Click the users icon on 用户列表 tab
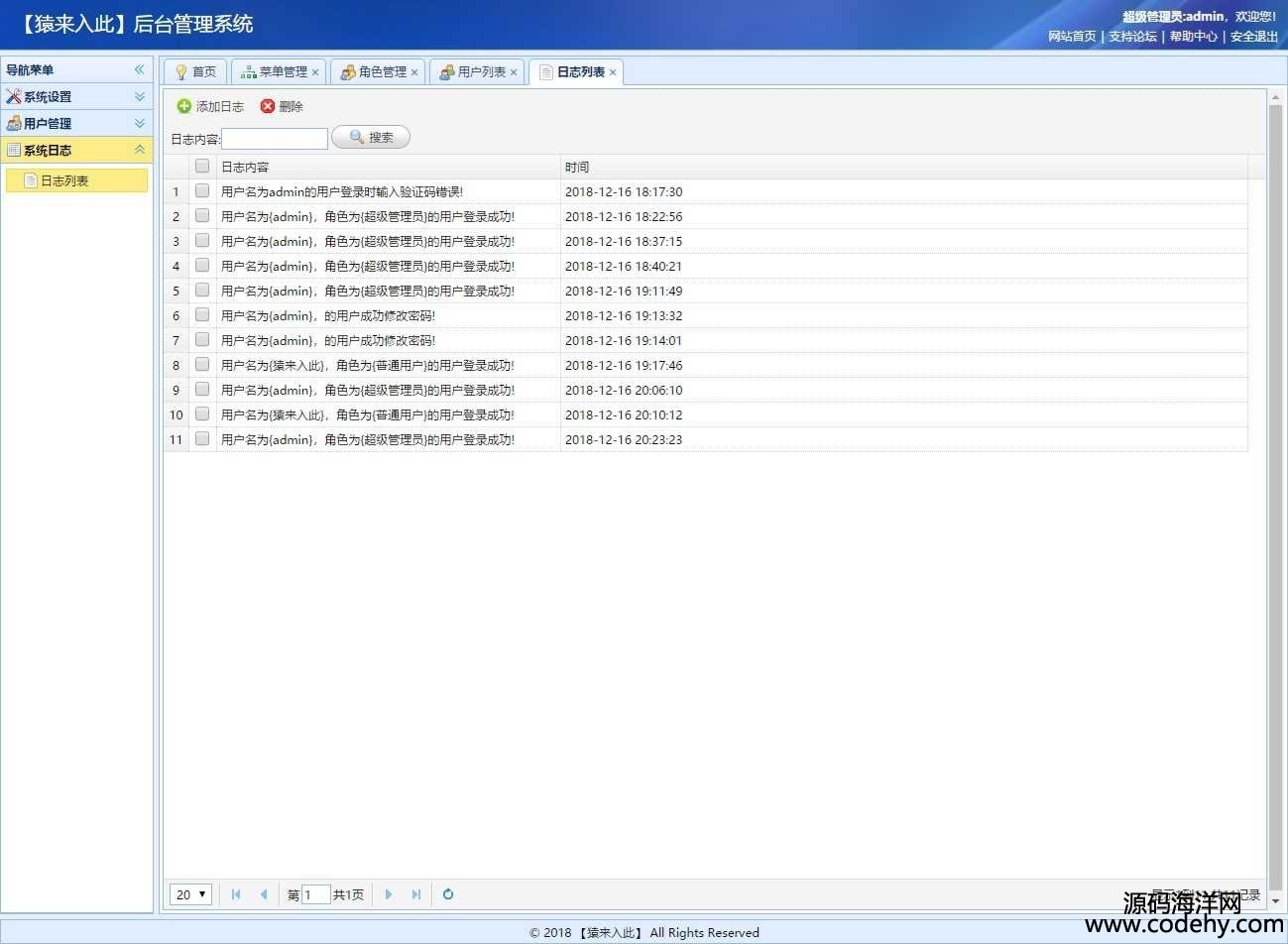 (x=447, y=72)
